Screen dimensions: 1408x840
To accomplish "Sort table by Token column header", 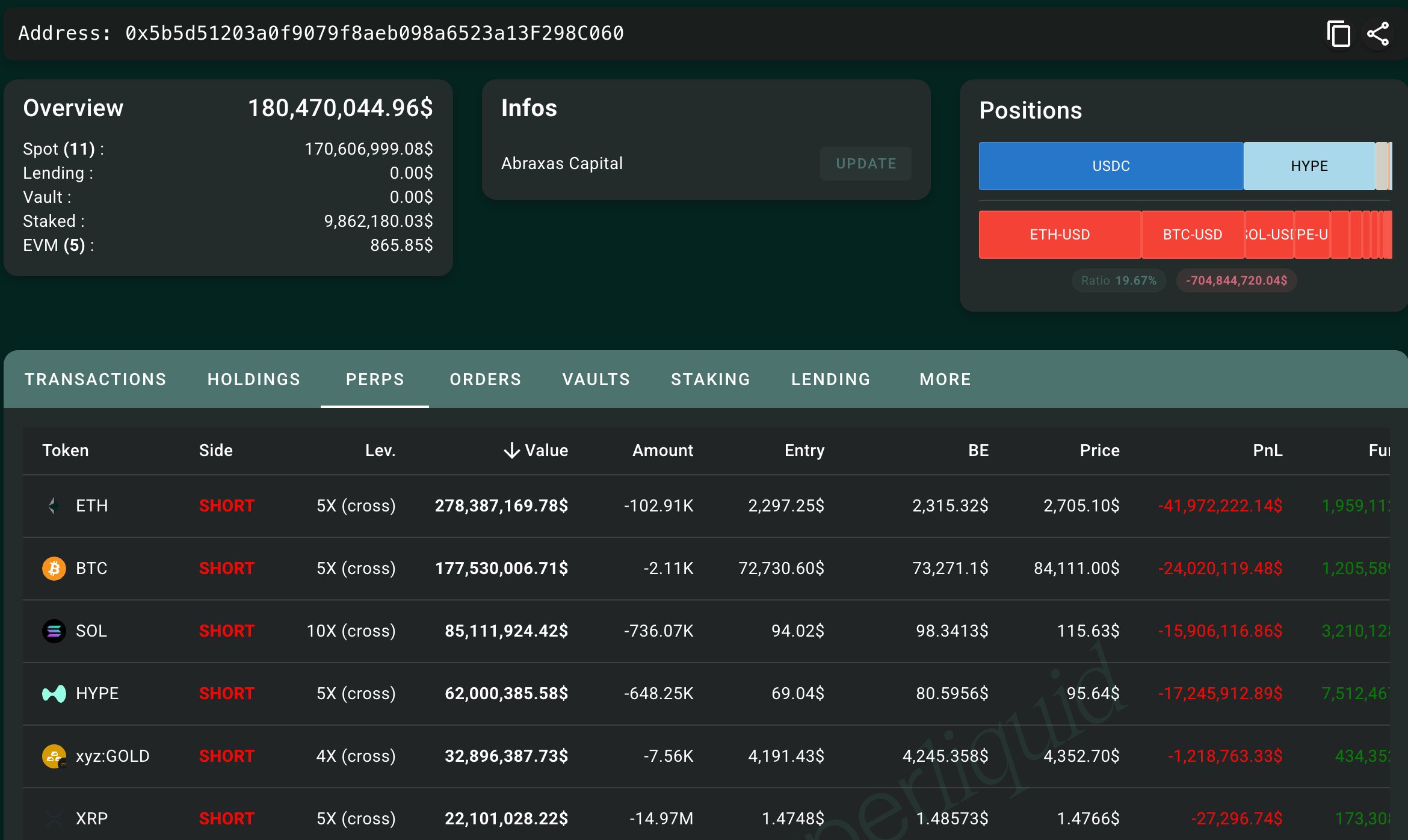I will 66,451.
